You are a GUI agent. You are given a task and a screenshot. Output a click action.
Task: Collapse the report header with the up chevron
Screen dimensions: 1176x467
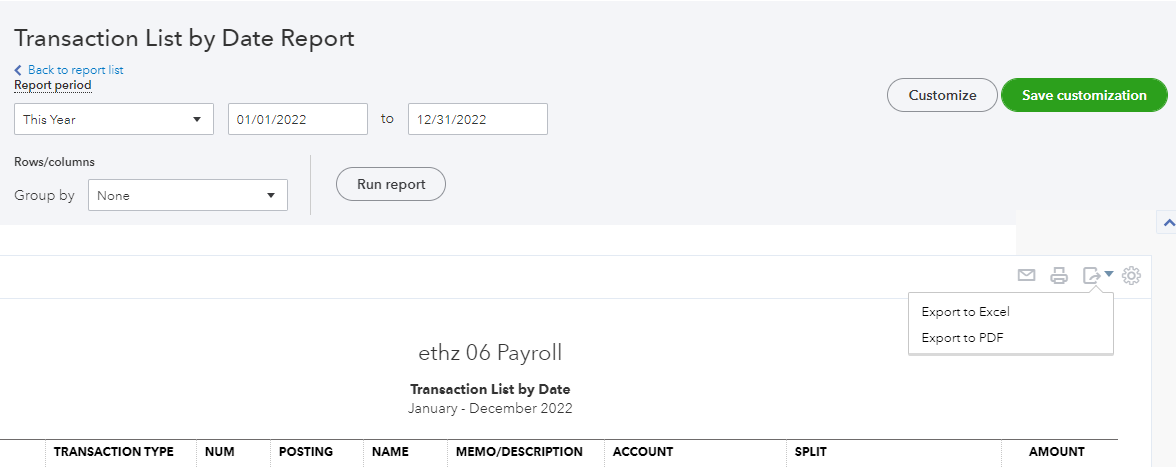point(1168,223)
